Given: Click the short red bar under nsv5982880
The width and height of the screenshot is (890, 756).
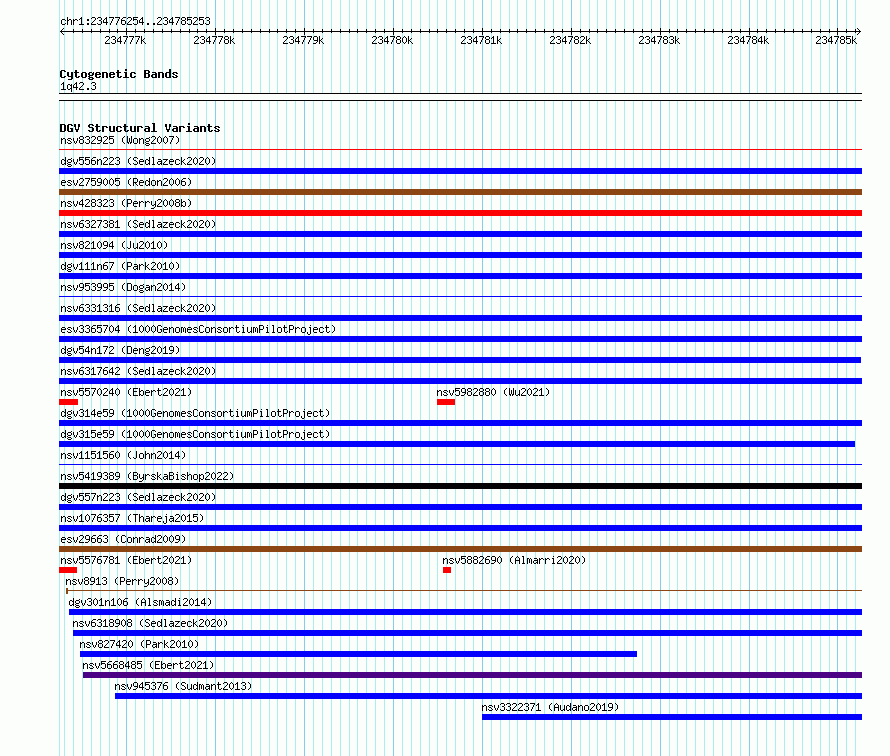Looking at the screenshot, I should click(446, 402).
